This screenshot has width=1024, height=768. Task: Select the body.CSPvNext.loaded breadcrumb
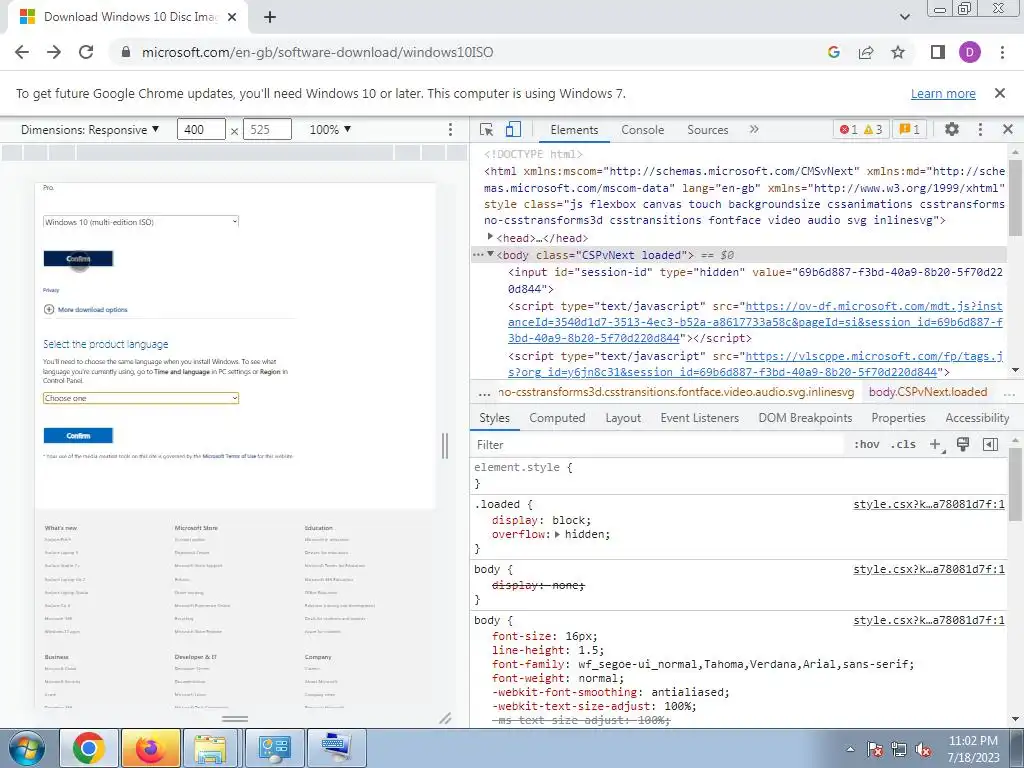click(928, 392)
